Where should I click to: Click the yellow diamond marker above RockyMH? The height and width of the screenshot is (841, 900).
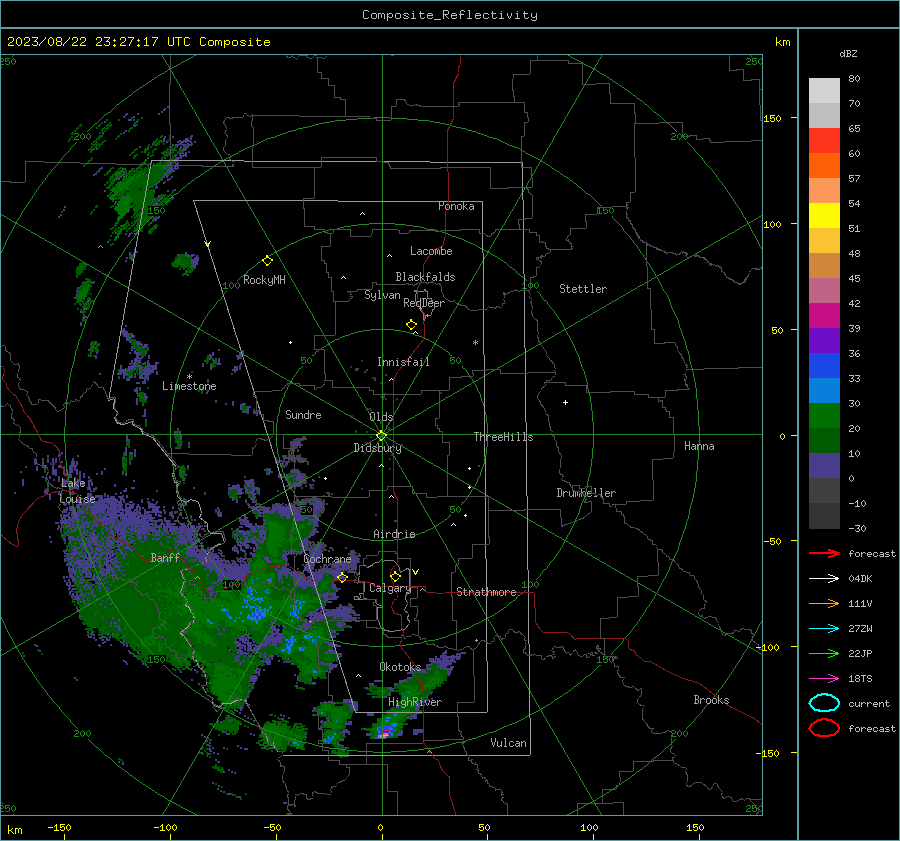pos(267,261)
